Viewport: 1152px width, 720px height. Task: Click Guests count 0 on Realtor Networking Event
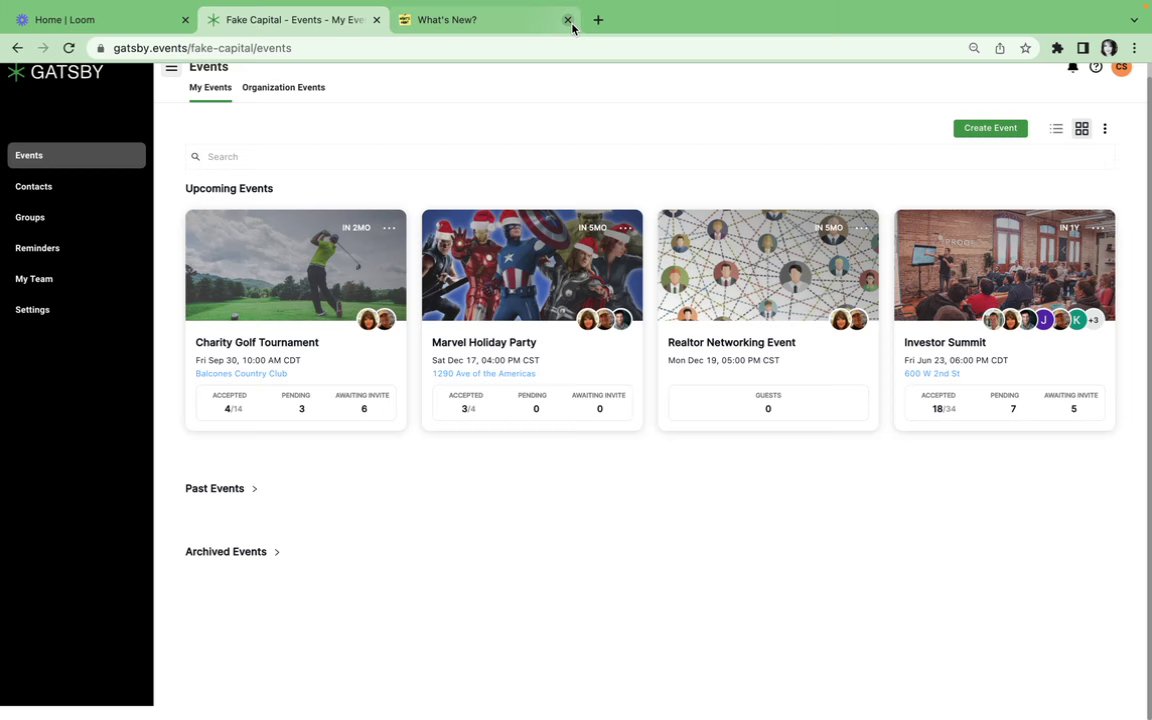tap(768, 409)
